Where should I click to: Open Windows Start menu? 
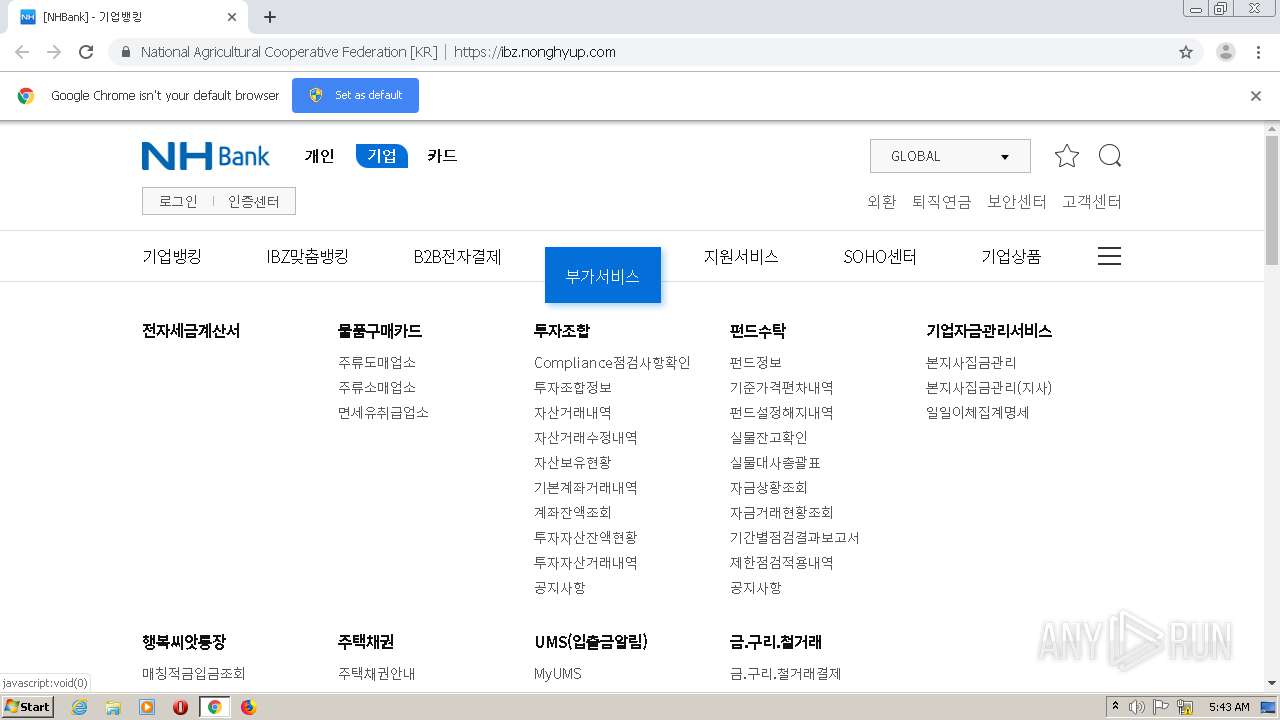(x=27, y=707)
